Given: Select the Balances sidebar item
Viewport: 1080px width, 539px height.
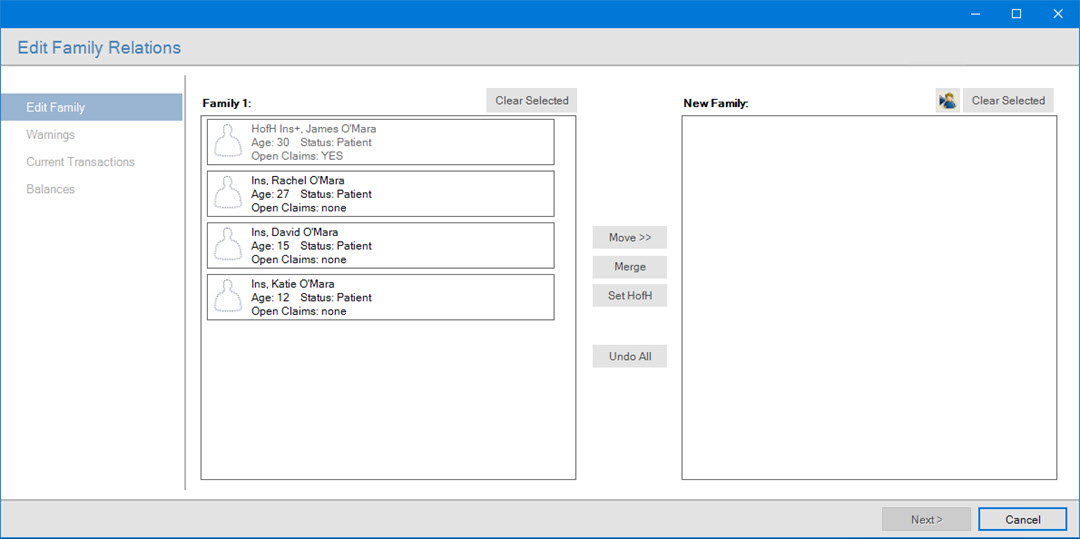Looking at the screenshot, I should 51,189.
